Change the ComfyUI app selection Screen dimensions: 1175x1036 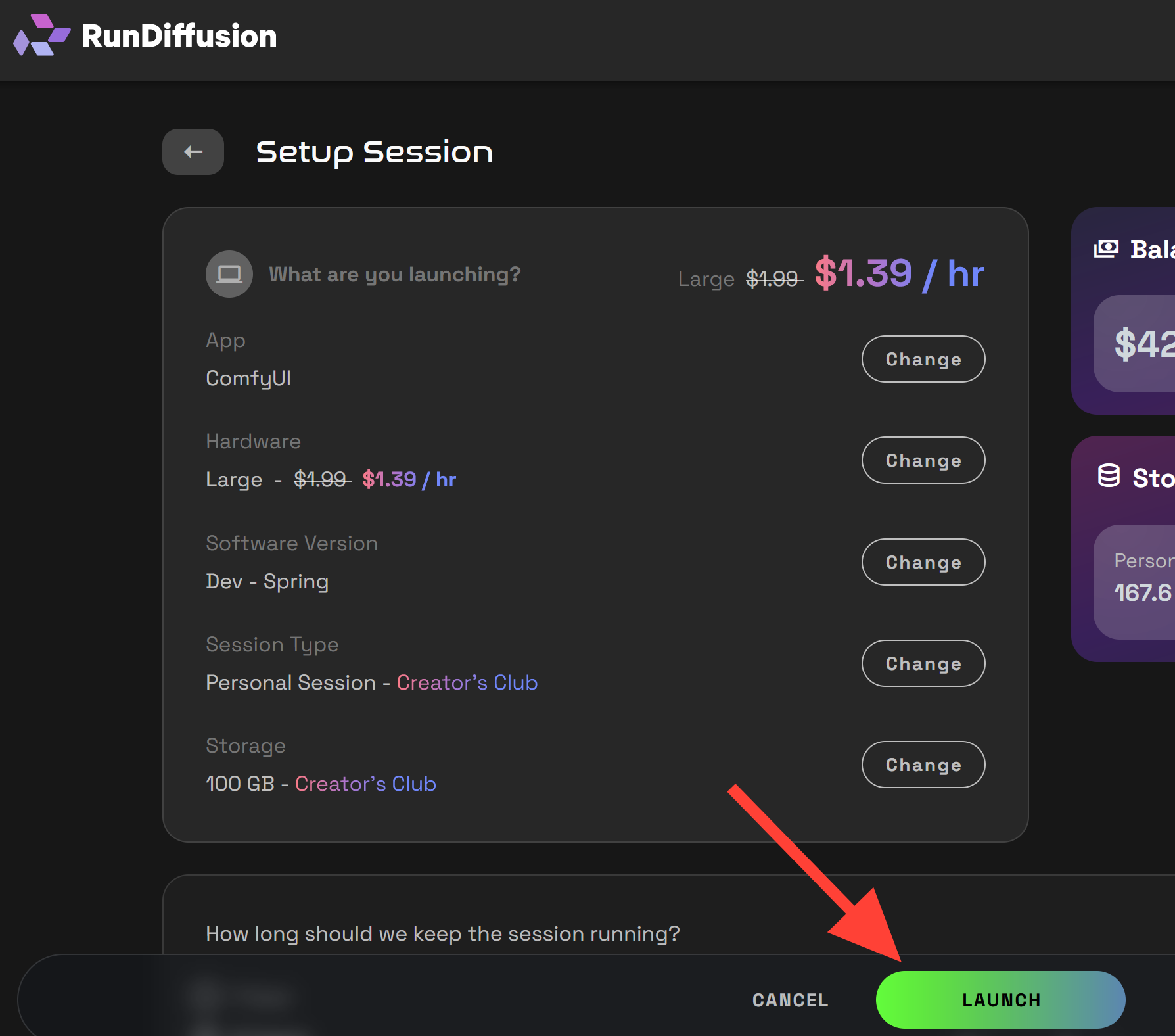coord(923,359)
